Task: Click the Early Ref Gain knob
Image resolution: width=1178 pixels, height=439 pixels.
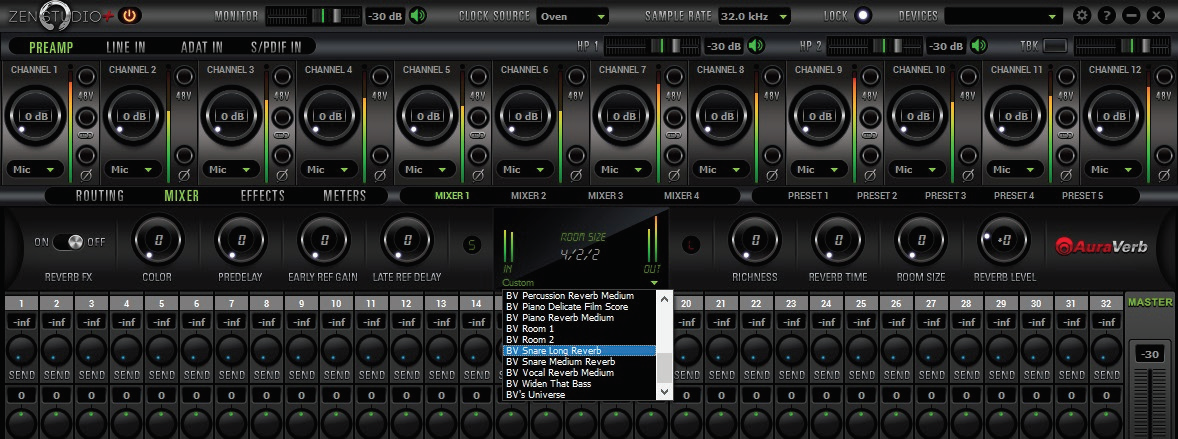Action: pyautogui.click(x=324, y=240)
